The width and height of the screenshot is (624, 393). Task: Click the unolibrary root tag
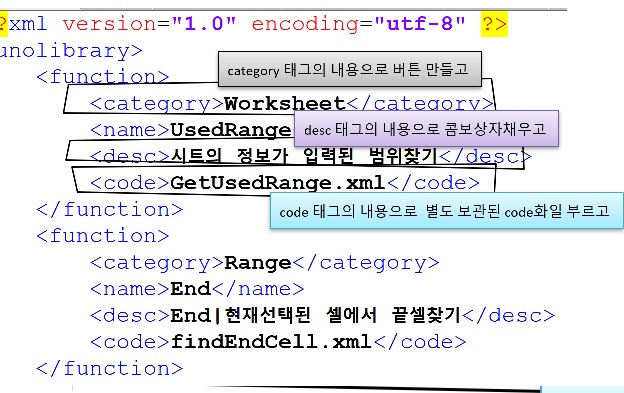pyautogui.click(x=71, y=51)
